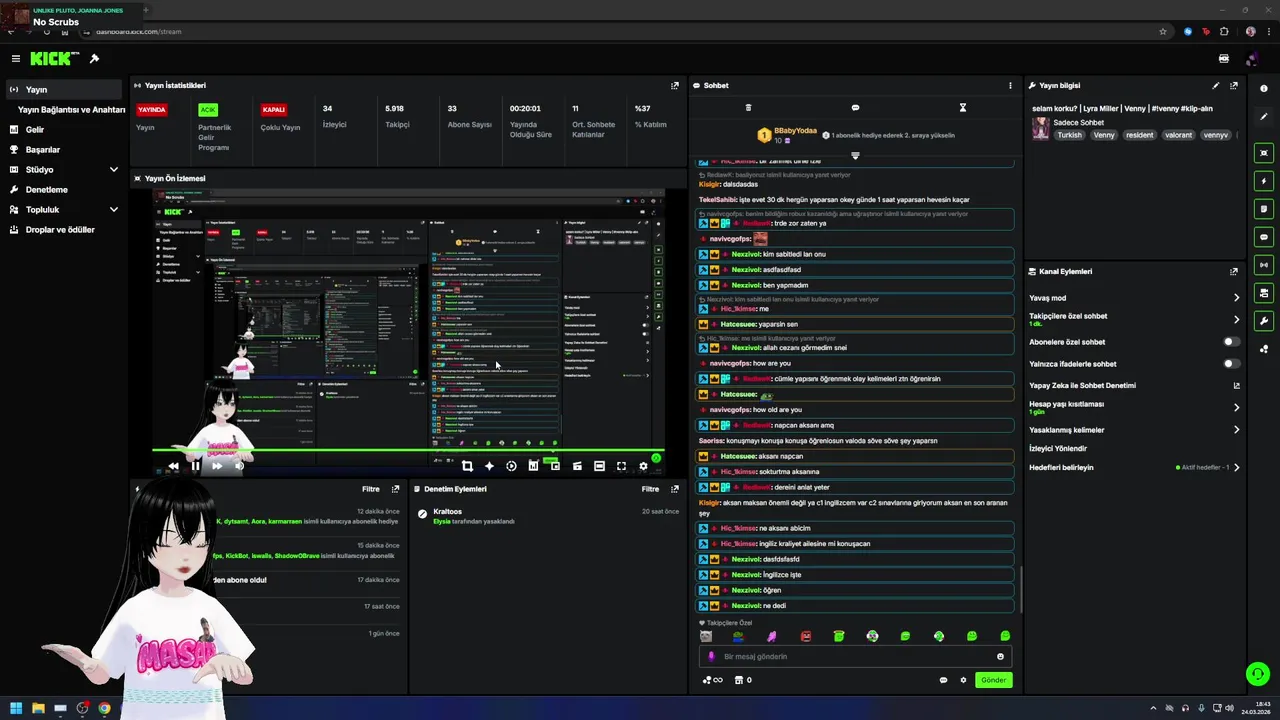Click the trash icon in chat toolbar
The height and width of the screenshot is (720, 1280).
click(x=748, y=107)
